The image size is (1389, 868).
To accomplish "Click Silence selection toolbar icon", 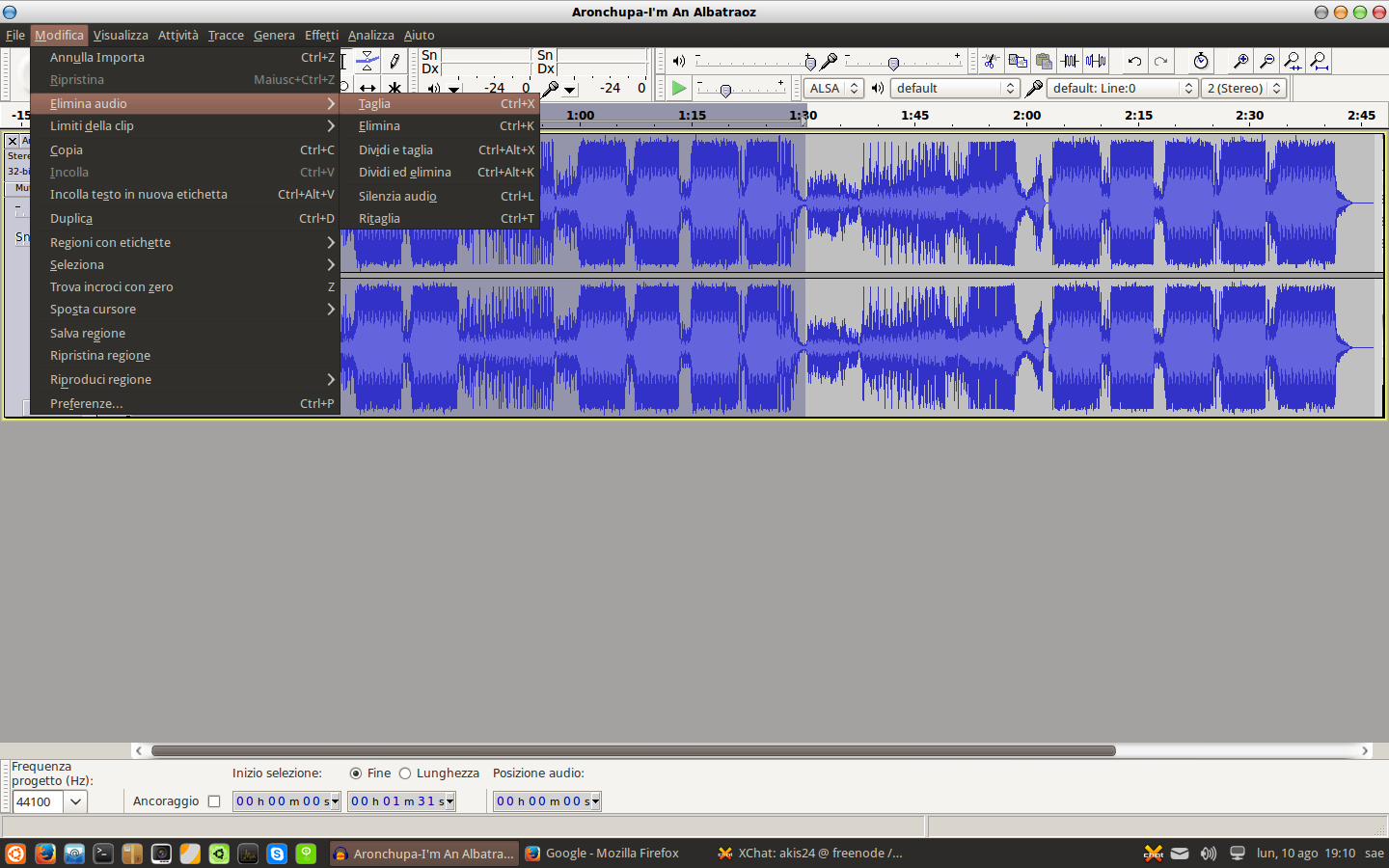I will tap(1096, 61).
